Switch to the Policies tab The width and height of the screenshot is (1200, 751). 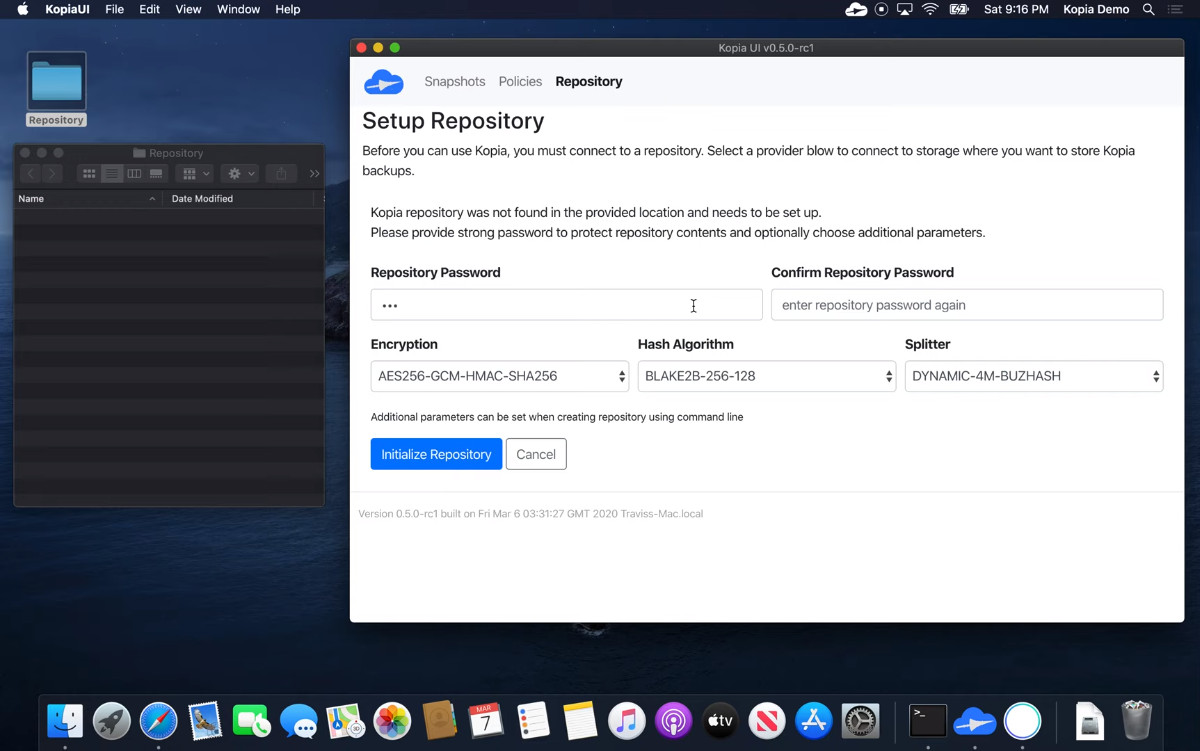pos(520,82)
